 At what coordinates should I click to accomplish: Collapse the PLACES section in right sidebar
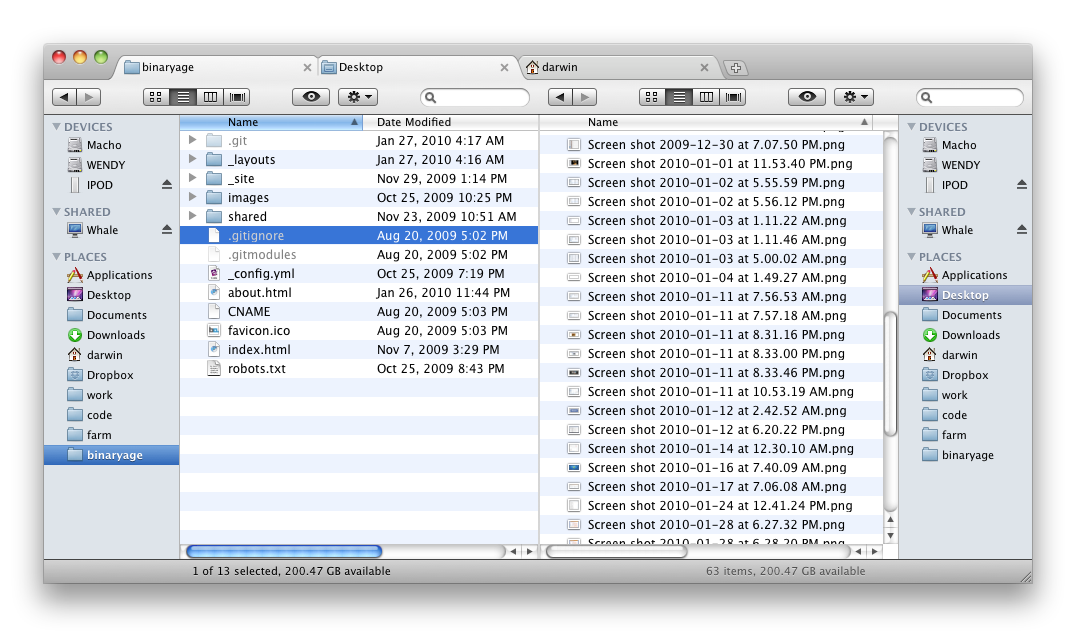(x=911, y=257)
